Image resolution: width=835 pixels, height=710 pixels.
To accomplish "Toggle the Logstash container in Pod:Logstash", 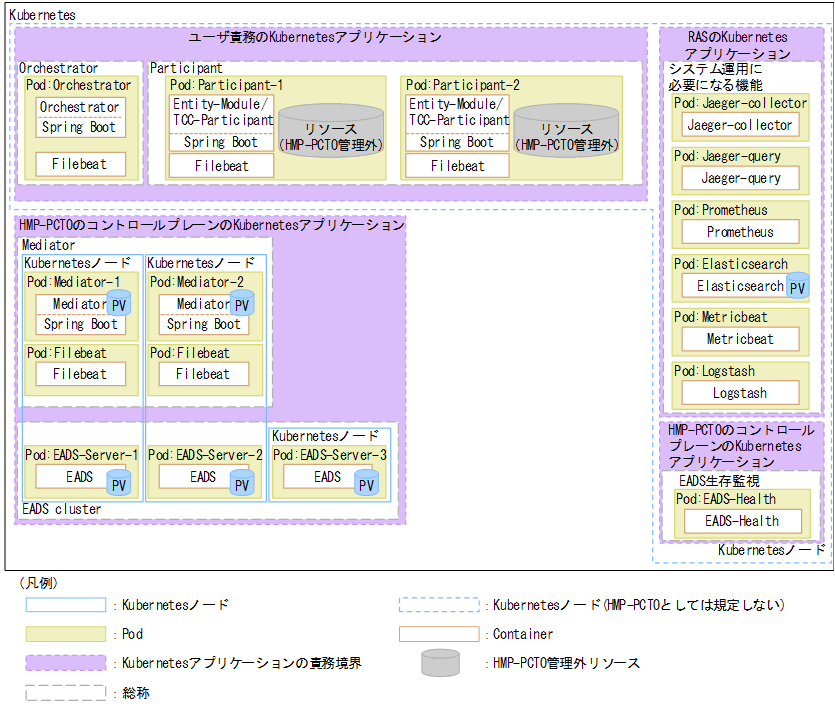I will pyautogui.click(x=739, y=392).
